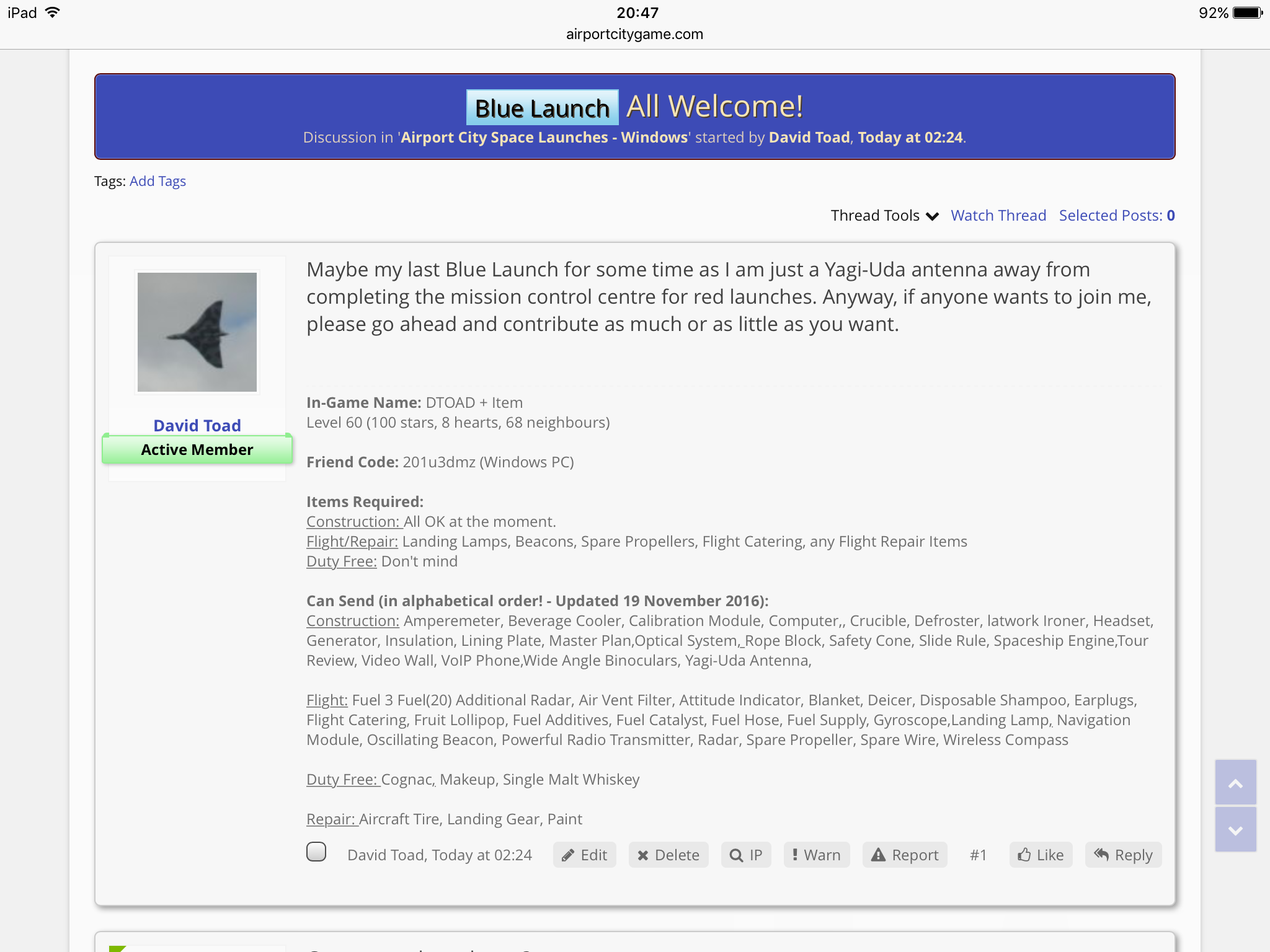The width and height of the screenshot is (1270, 952).
Task: Click the Like thumbs-up icon
Action: coord(1024,855)
